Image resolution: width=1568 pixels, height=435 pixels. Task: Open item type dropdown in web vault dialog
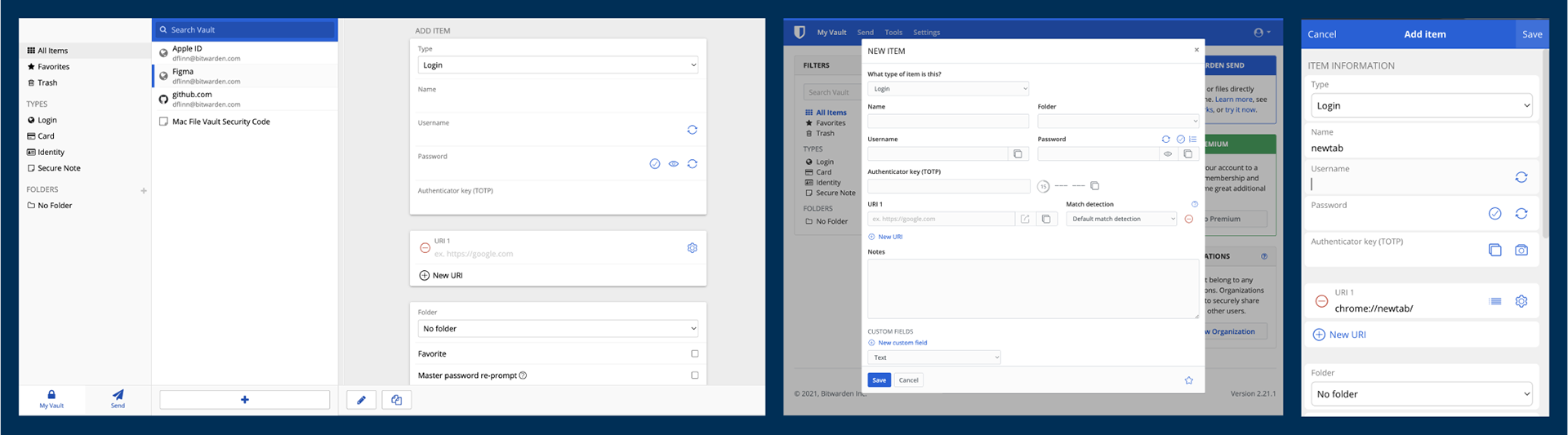947,89
